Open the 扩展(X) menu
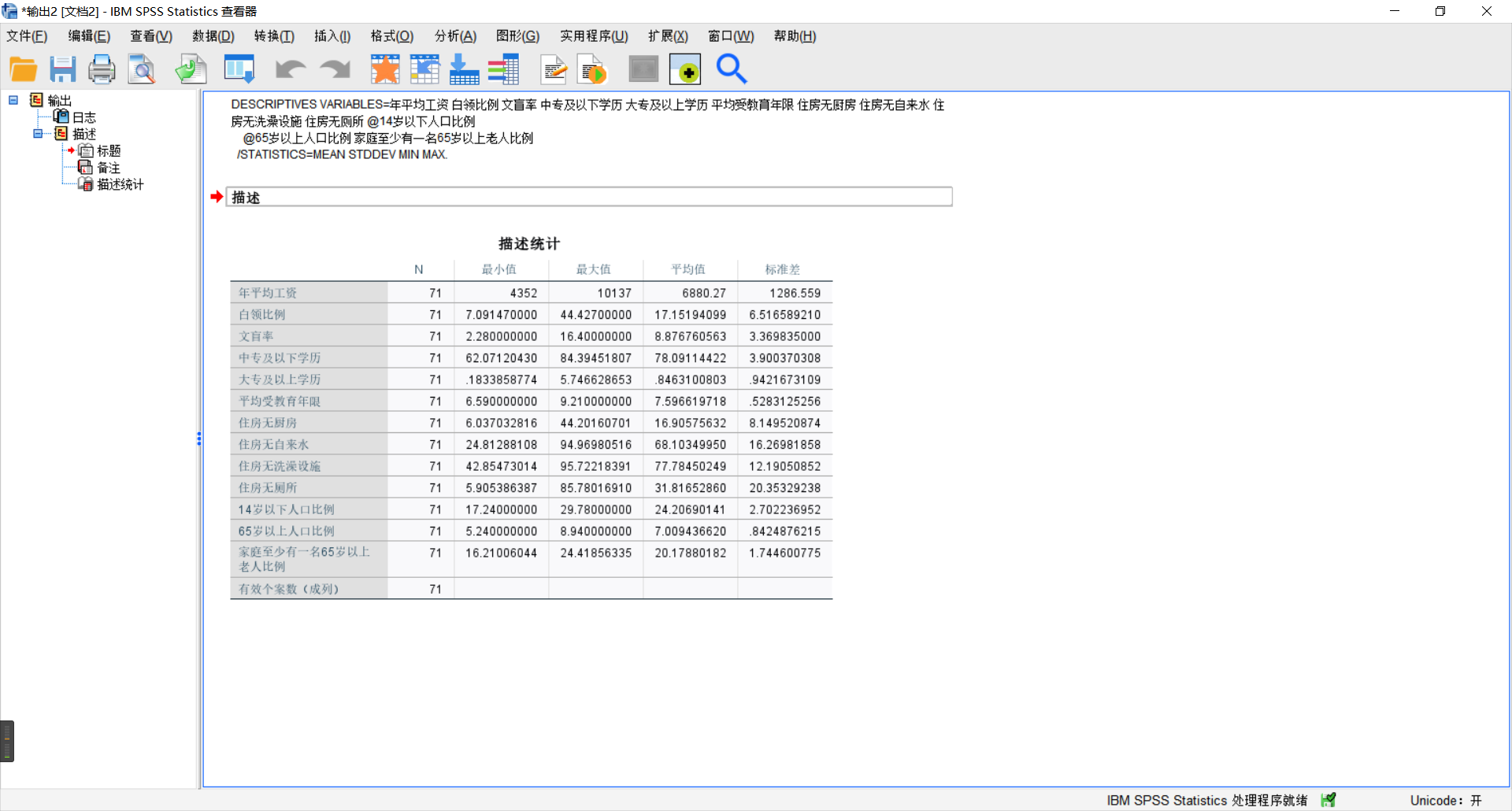 pos(668,36)
